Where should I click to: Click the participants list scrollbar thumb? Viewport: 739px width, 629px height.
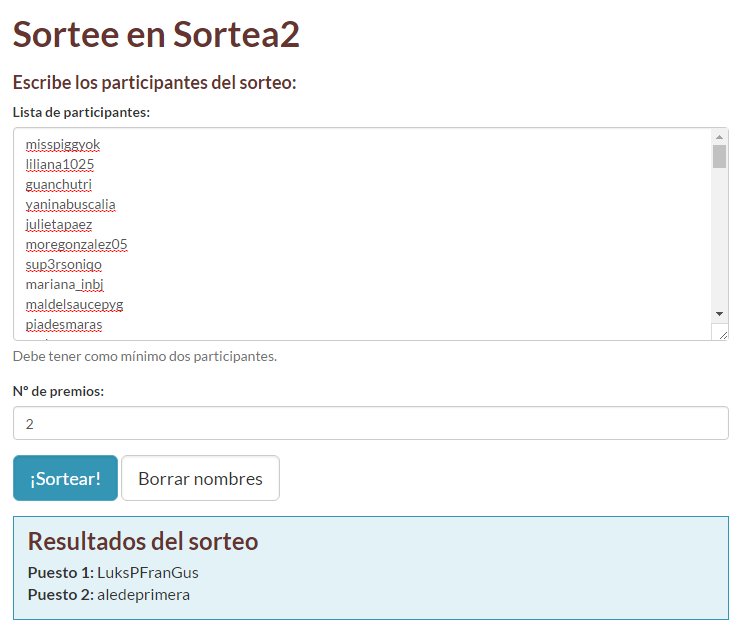click(719, 156)
